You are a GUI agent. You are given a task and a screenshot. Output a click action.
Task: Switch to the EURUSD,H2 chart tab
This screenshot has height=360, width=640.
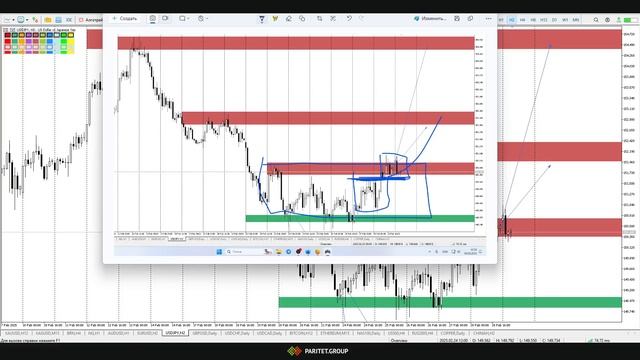(x=147, y=333)
